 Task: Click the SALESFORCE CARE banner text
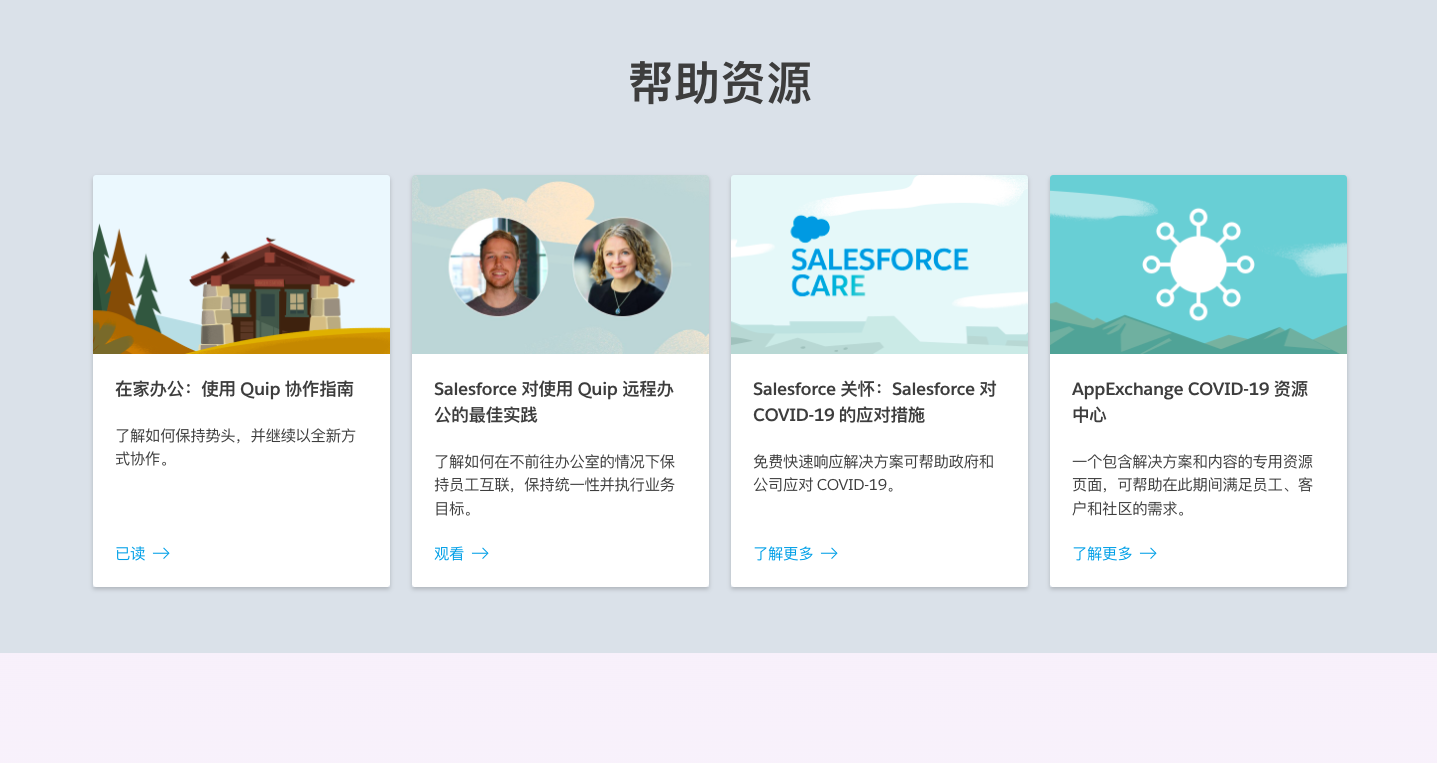click(x=879, y=273)
